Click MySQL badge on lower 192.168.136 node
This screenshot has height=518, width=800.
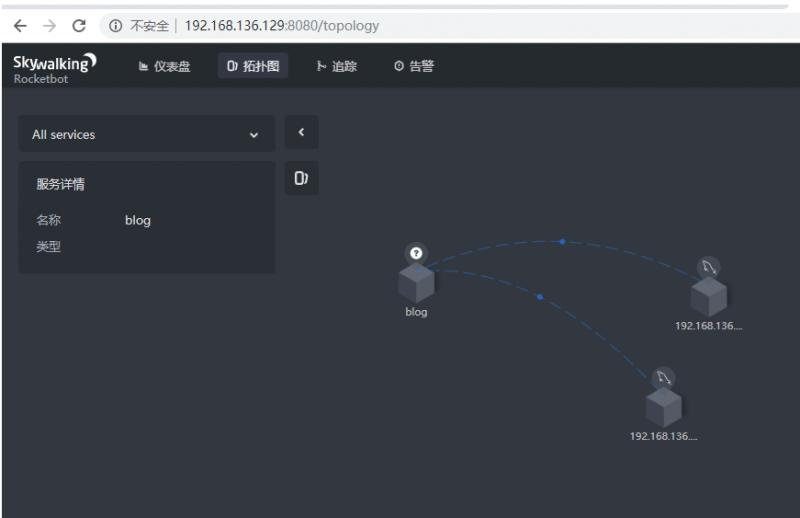point(663,378)
